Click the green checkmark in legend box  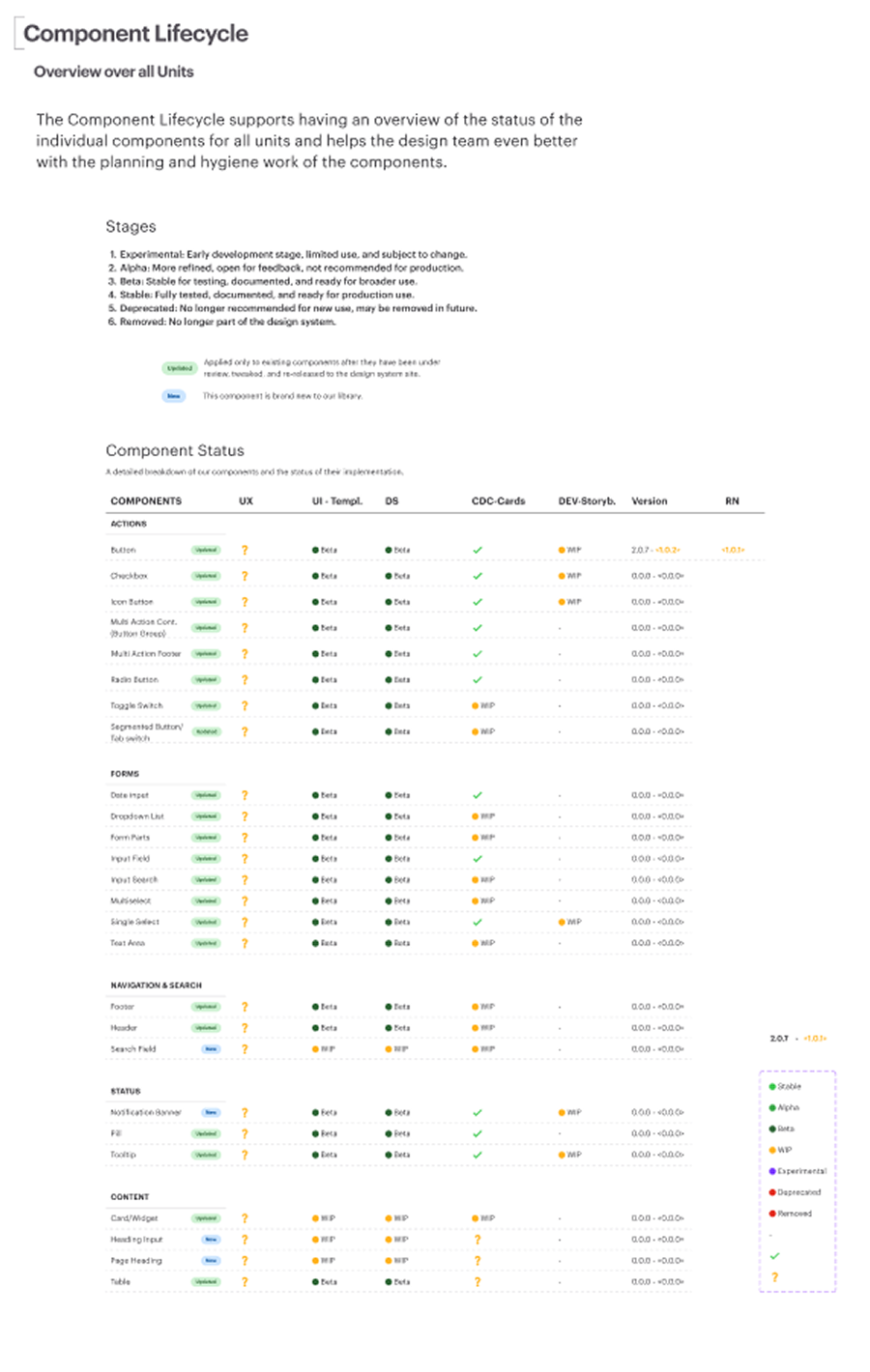click(x=774, y=1256)
